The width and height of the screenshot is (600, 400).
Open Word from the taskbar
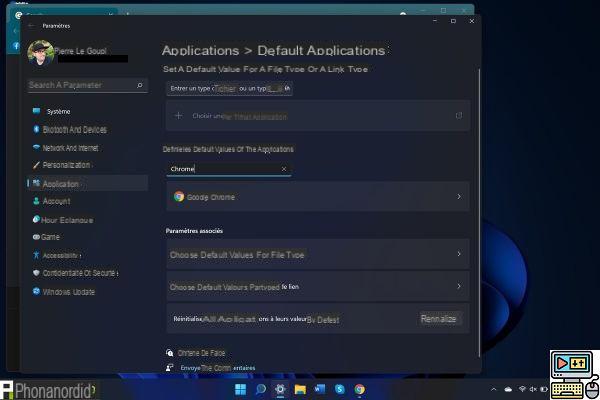[320, 389]
